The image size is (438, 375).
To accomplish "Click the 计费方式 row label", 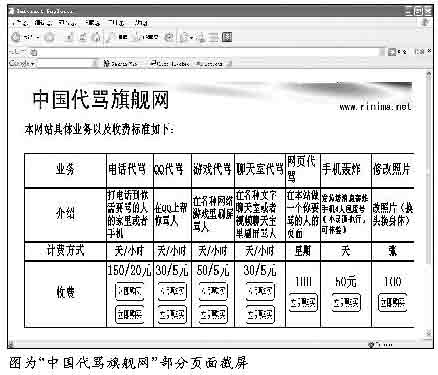I will tap(65, 250).
